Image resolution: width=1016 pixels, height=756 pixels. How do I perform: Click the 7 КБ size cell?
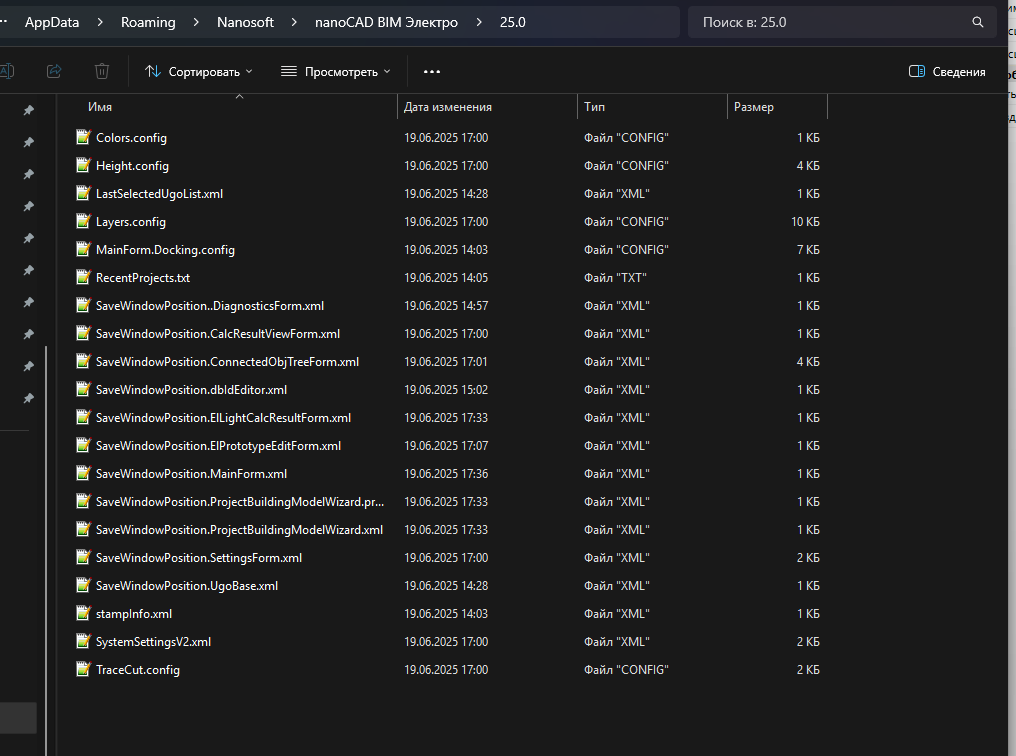[808, 249]
